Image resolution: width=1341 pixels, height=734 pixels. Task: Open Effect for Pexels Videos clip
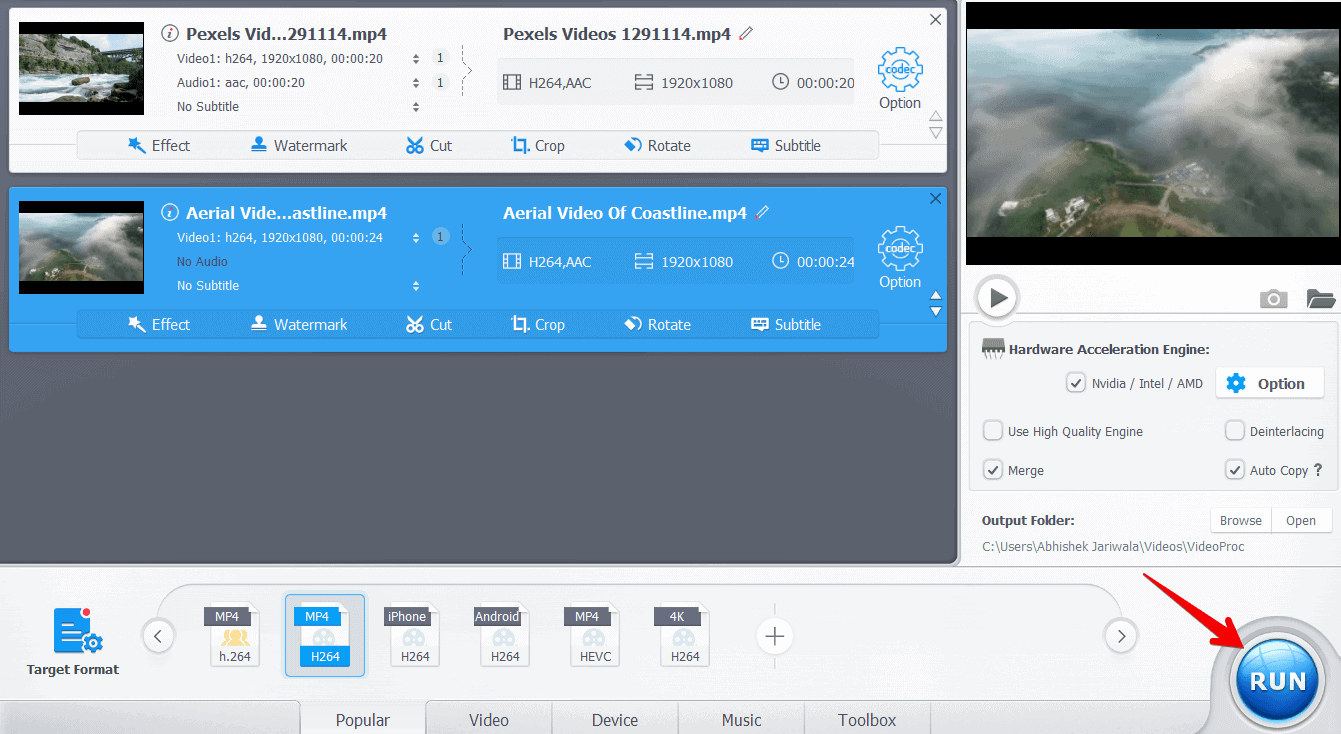[159, 145]
